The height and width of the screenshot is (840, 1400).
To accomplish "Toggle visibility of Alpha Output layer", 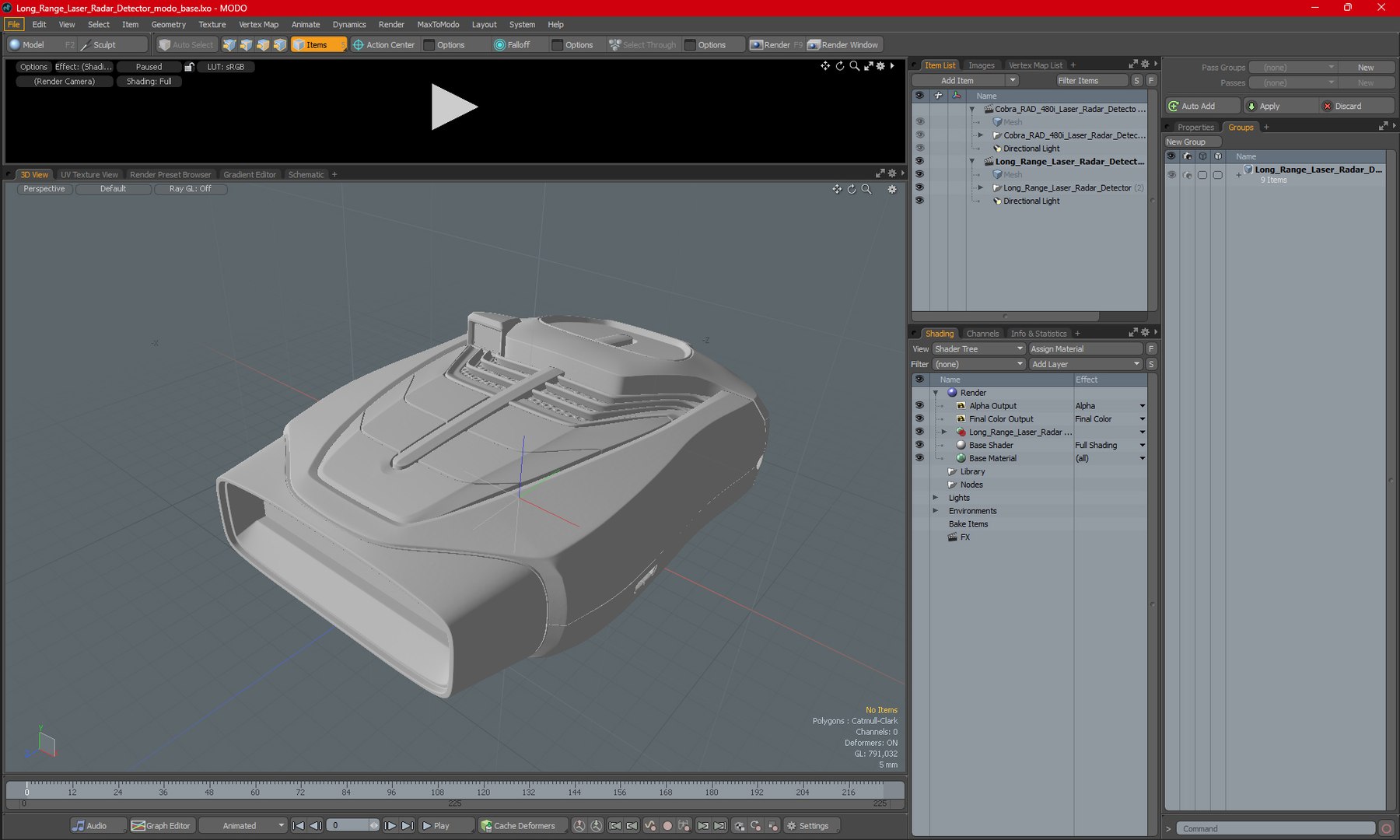I will pyautogui.click(x=920, y=406).
